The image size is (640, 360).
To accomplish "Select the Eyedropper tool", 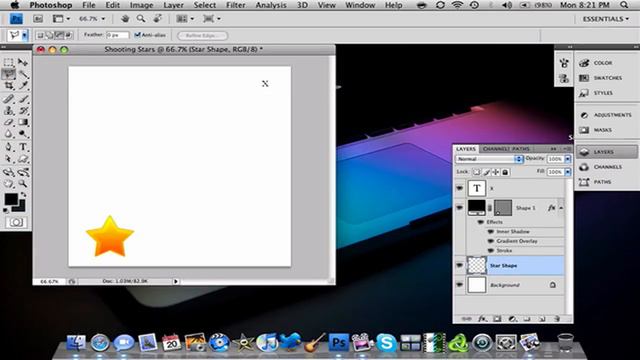I will pos(23,86).
